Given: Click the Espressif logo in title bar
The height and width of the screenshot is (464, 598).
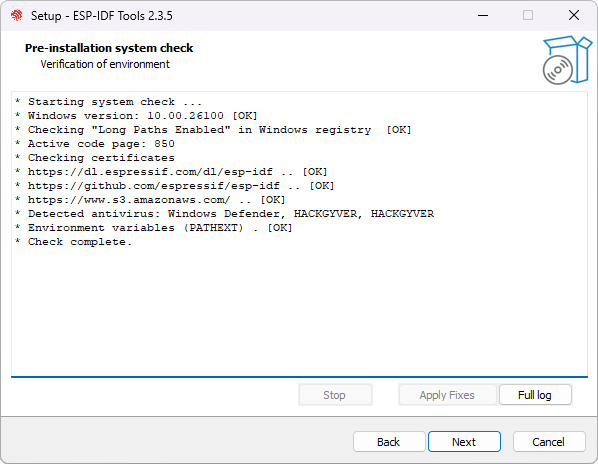Looking at the screenshot, I should point(16,15).
